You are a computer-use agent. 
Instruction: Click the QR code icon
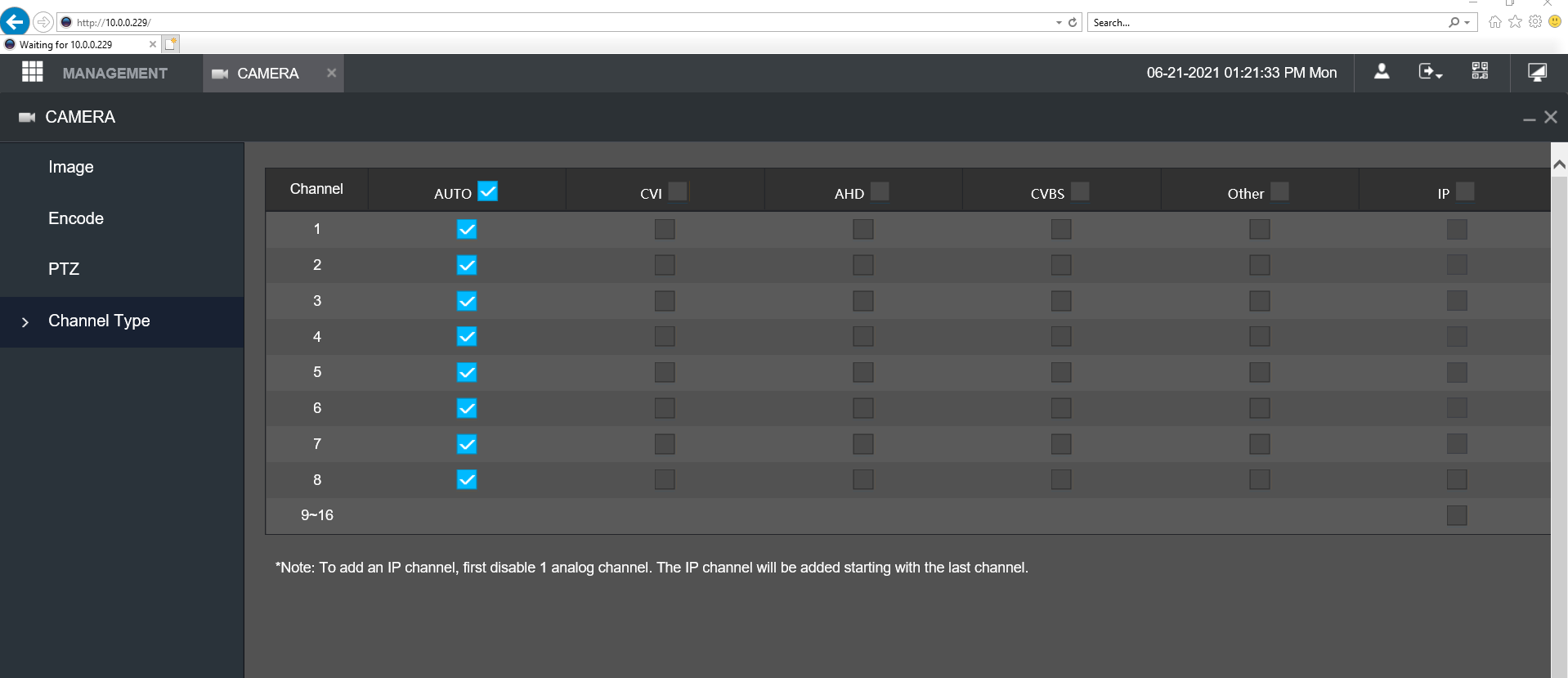click(x=1480, y=71)
